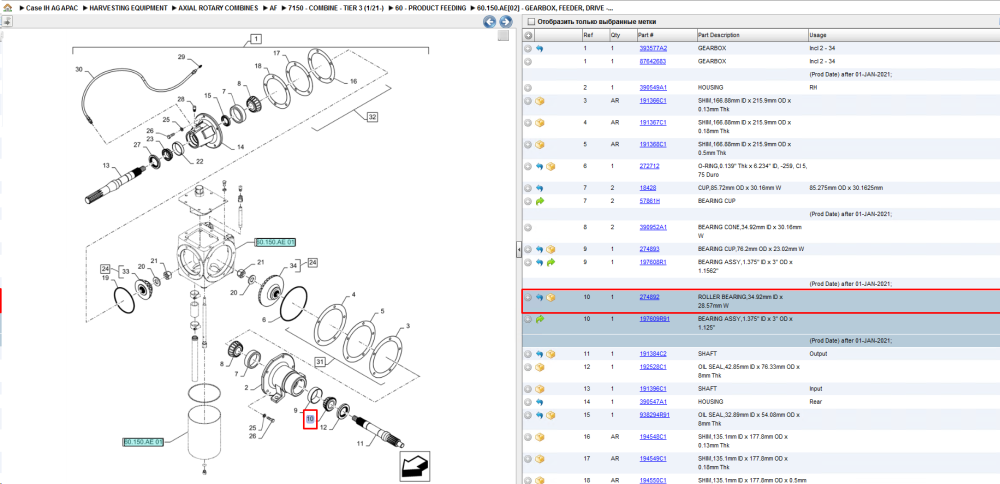This screenshot has width=1000, height=484.
Task: Open package icon for shim 191367C1
Action: click(540, 122)
